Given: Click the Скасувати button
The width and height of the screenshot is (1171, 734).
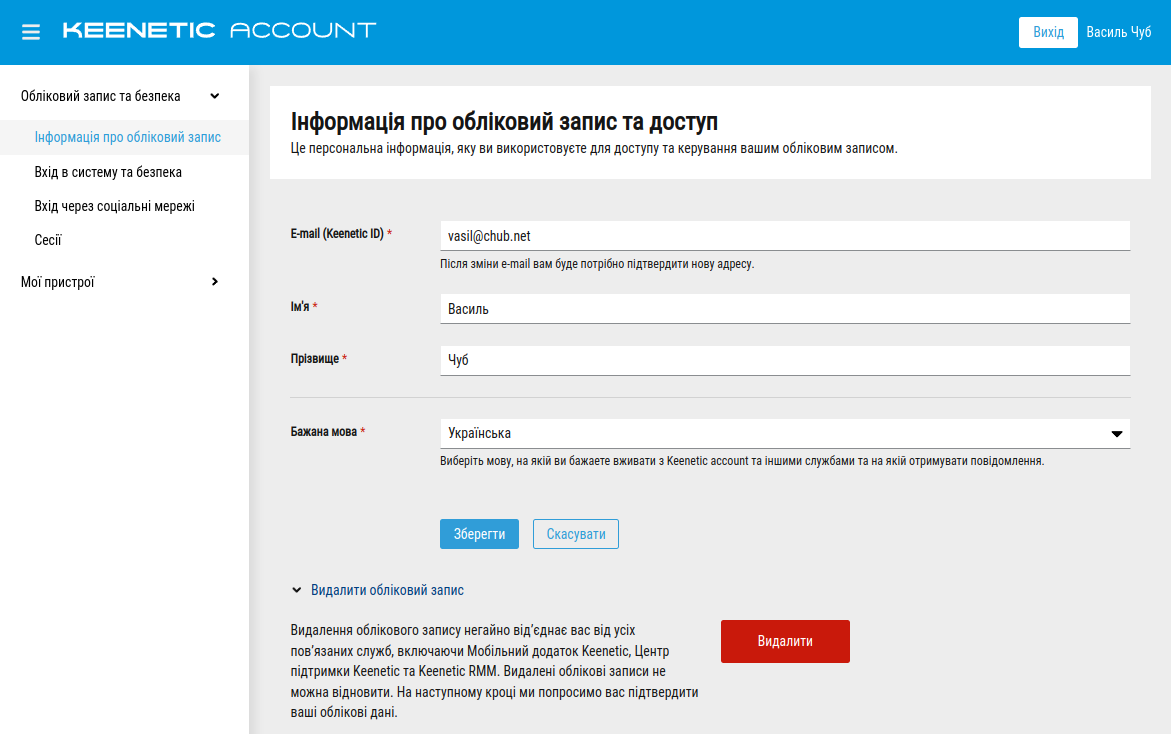Looking at the screenshot, I should tap(575, 534).
